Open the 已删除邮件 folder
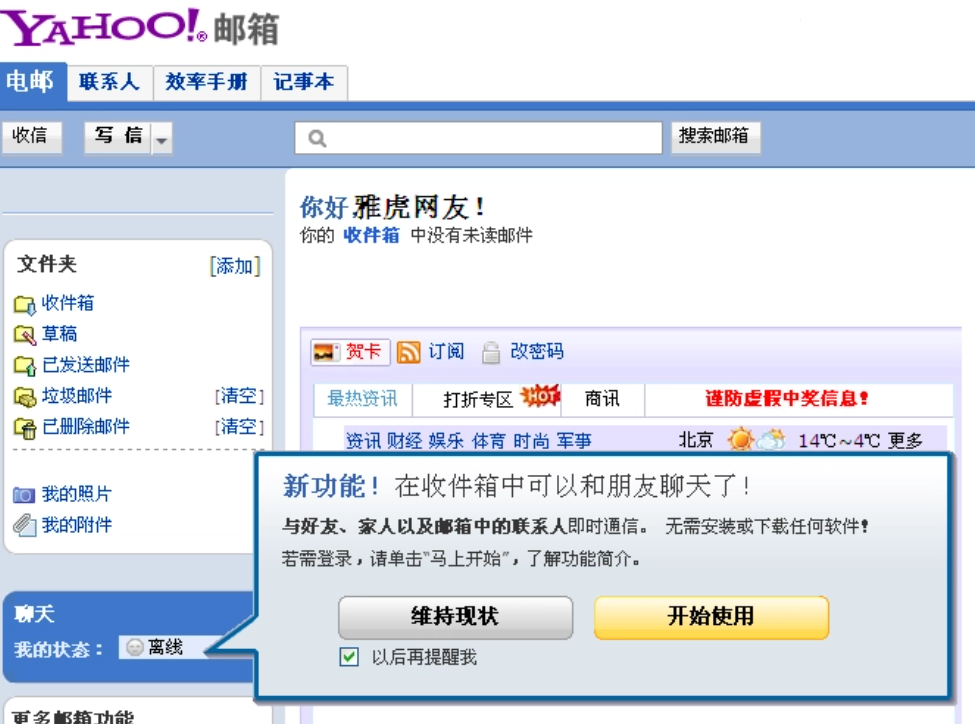 [86, 427]
